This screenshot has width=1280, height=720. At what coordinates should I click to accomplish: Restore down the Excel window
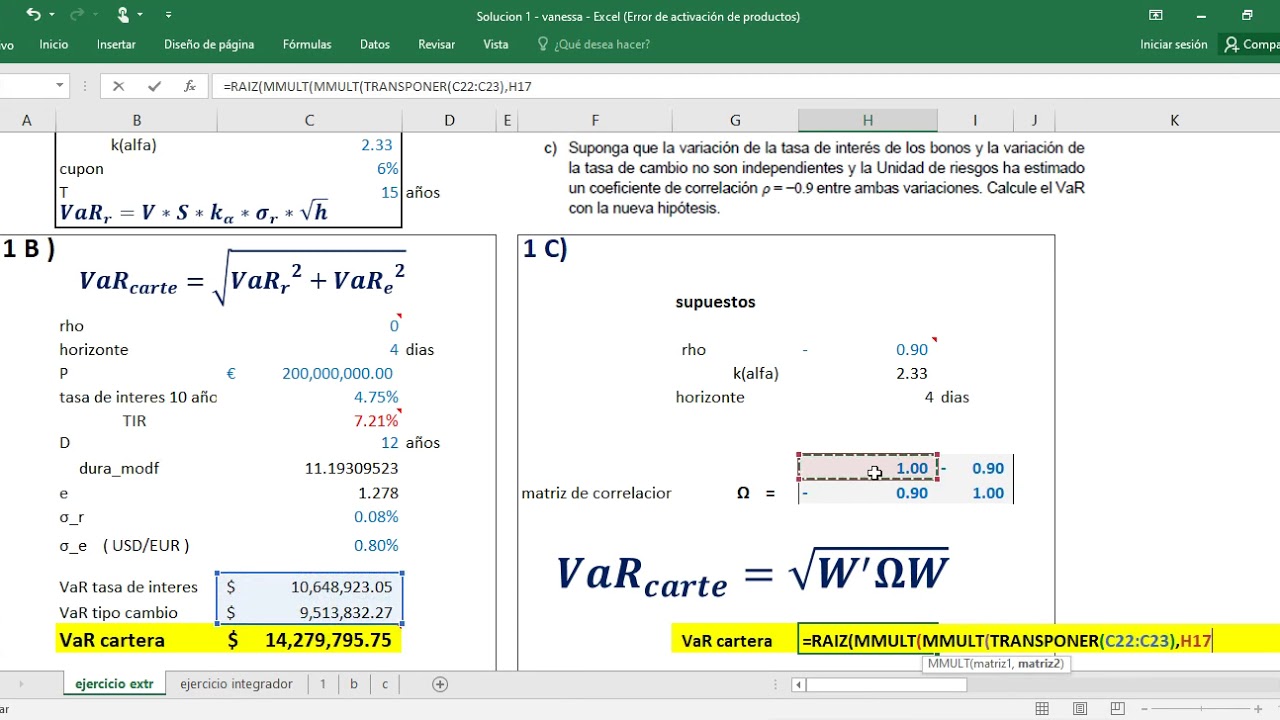[x=1247, y=15]
